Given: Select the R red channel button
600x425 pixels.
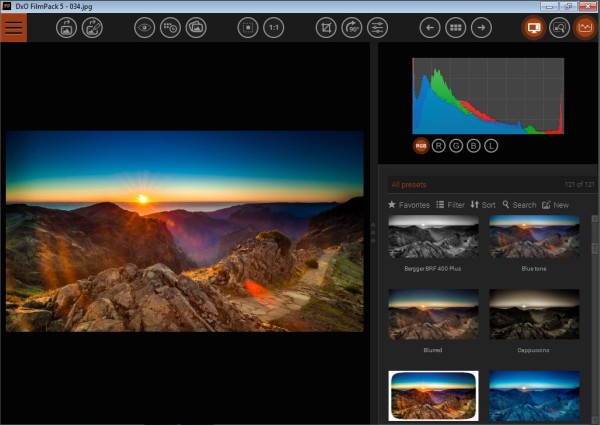Looking at the screenshot, I should click(x=440, y=146).
